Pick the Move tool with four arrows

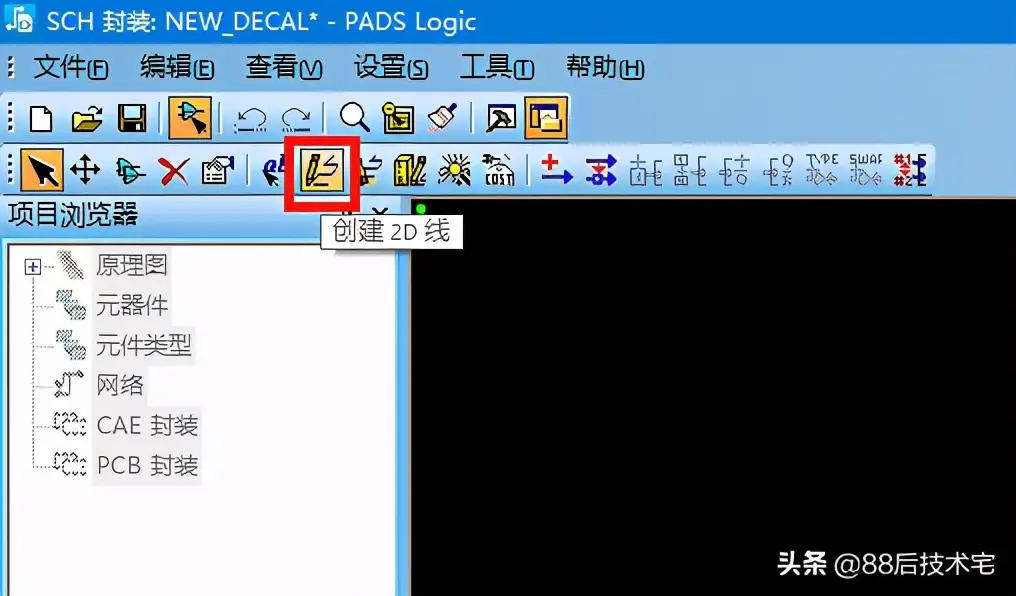[86, 171]
